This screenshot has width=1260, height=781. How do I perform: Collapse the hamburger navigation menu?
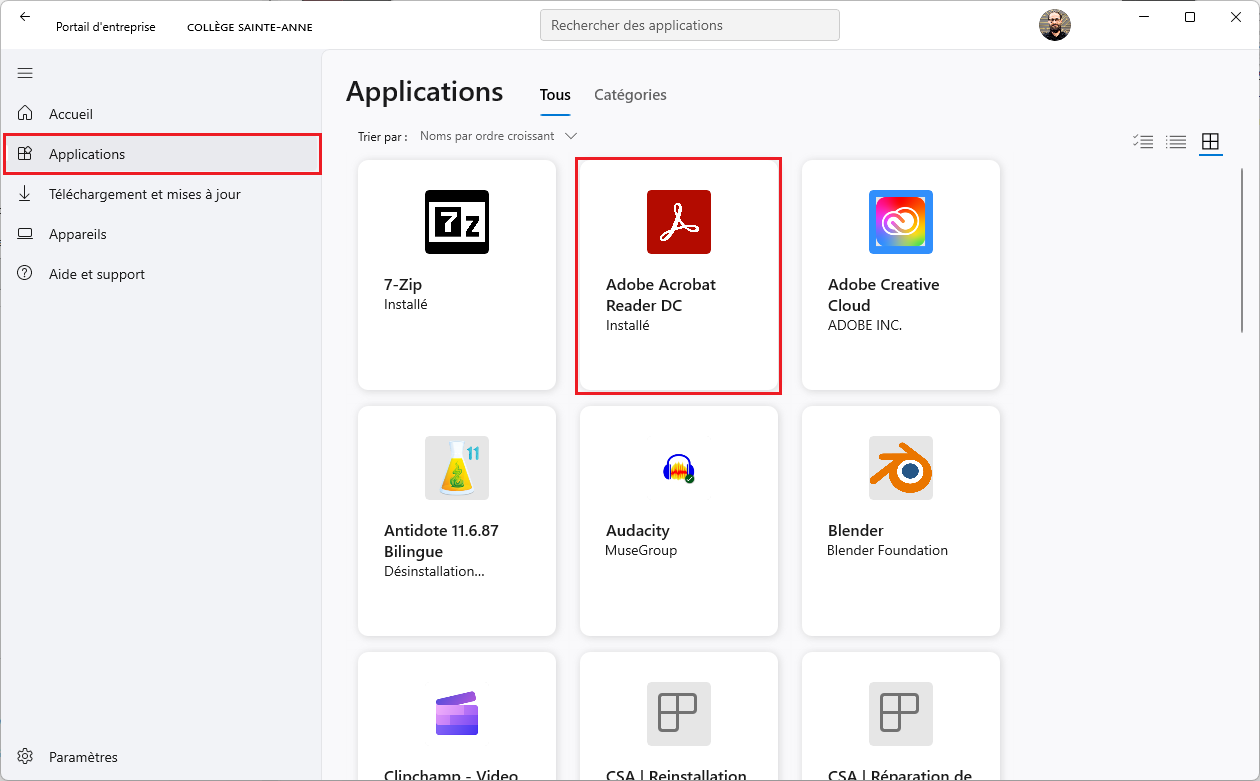(x=25, y=73)
